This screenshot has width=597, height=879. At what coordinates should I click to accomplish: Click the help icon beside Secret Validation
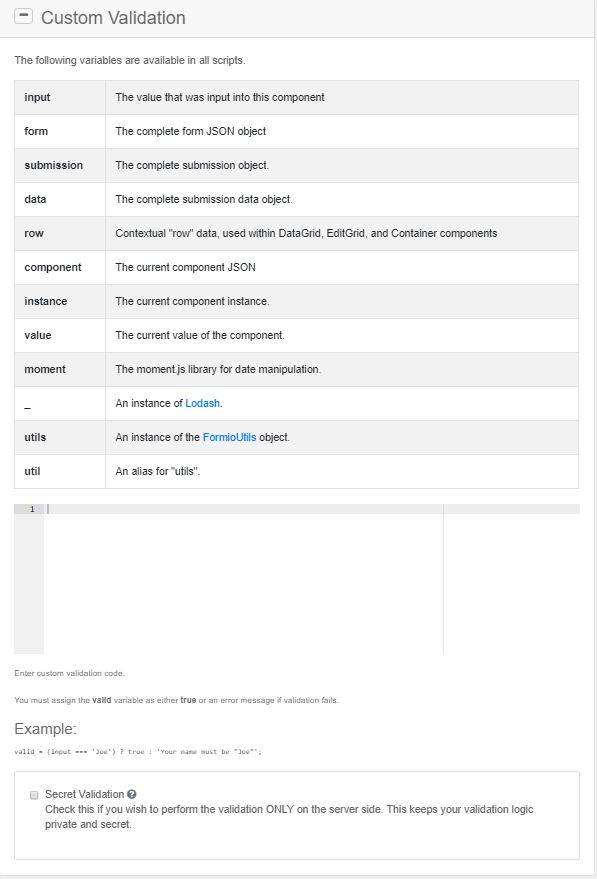(x=139, y=794)
